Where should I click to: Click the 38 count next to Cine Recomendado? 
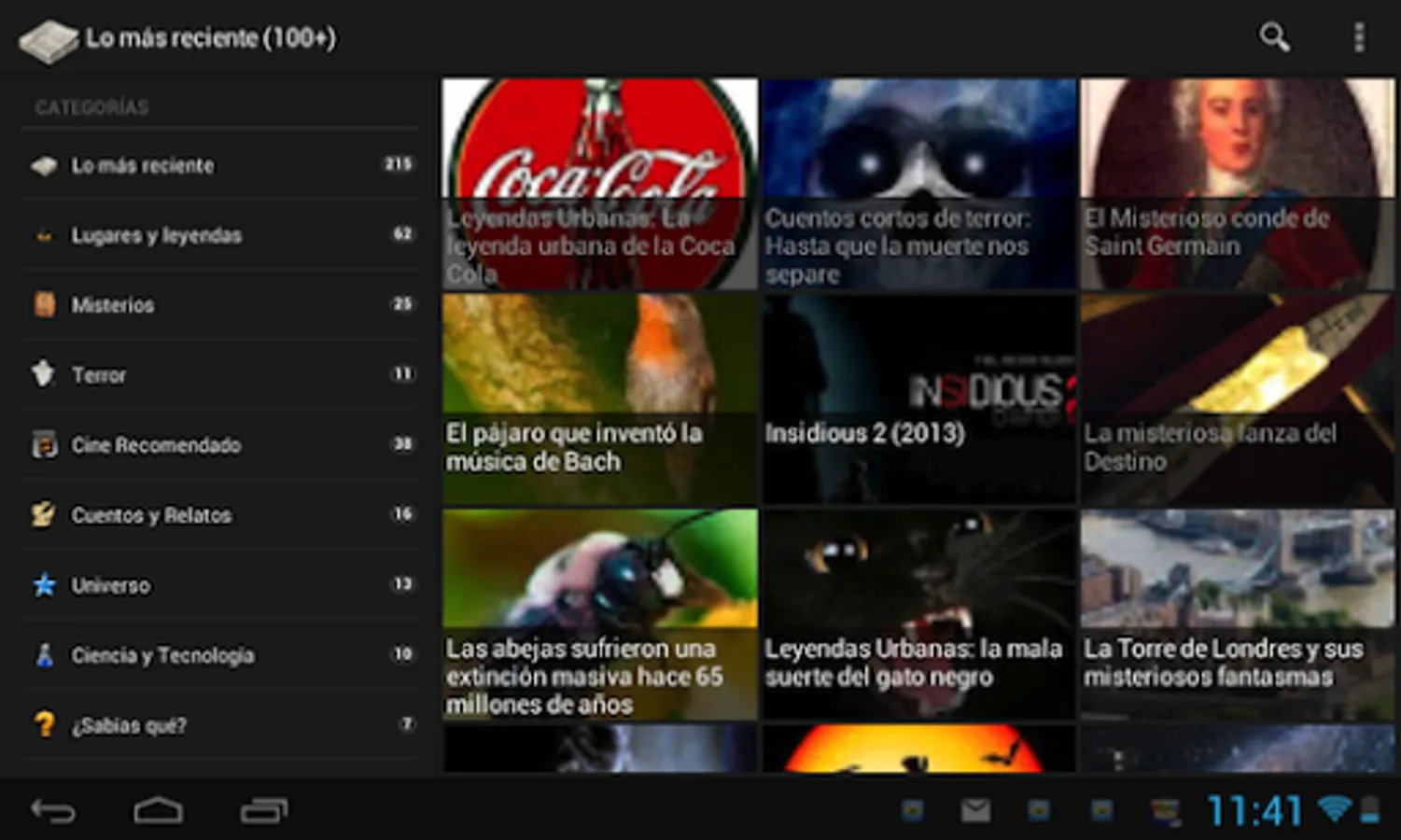(402, 444)
